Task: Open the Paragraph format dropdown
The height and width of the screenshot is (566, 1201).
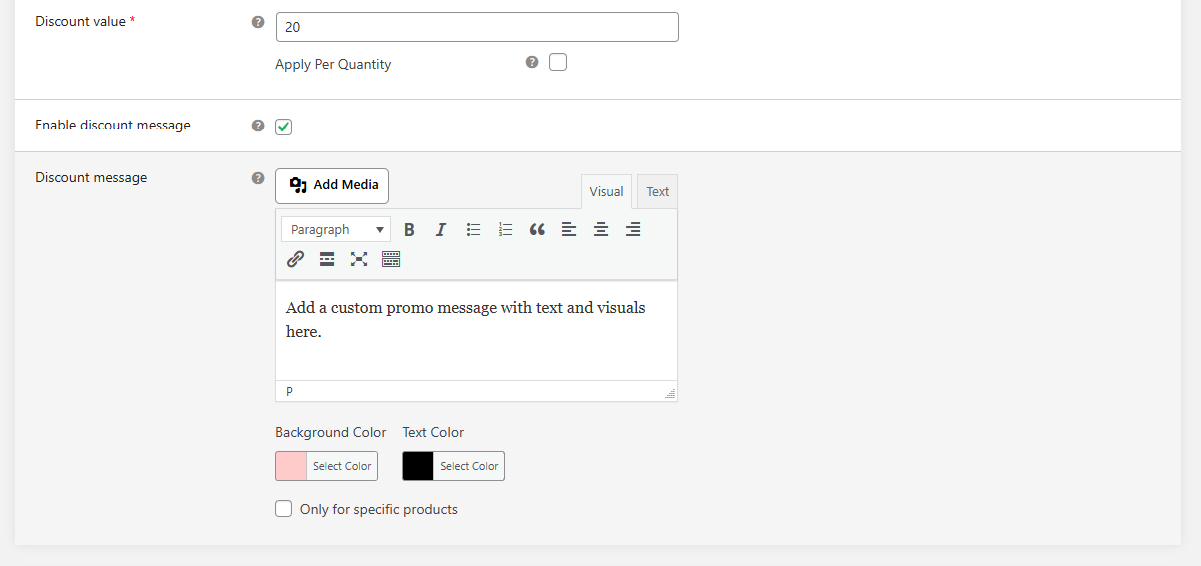Action: click(336, 230)
